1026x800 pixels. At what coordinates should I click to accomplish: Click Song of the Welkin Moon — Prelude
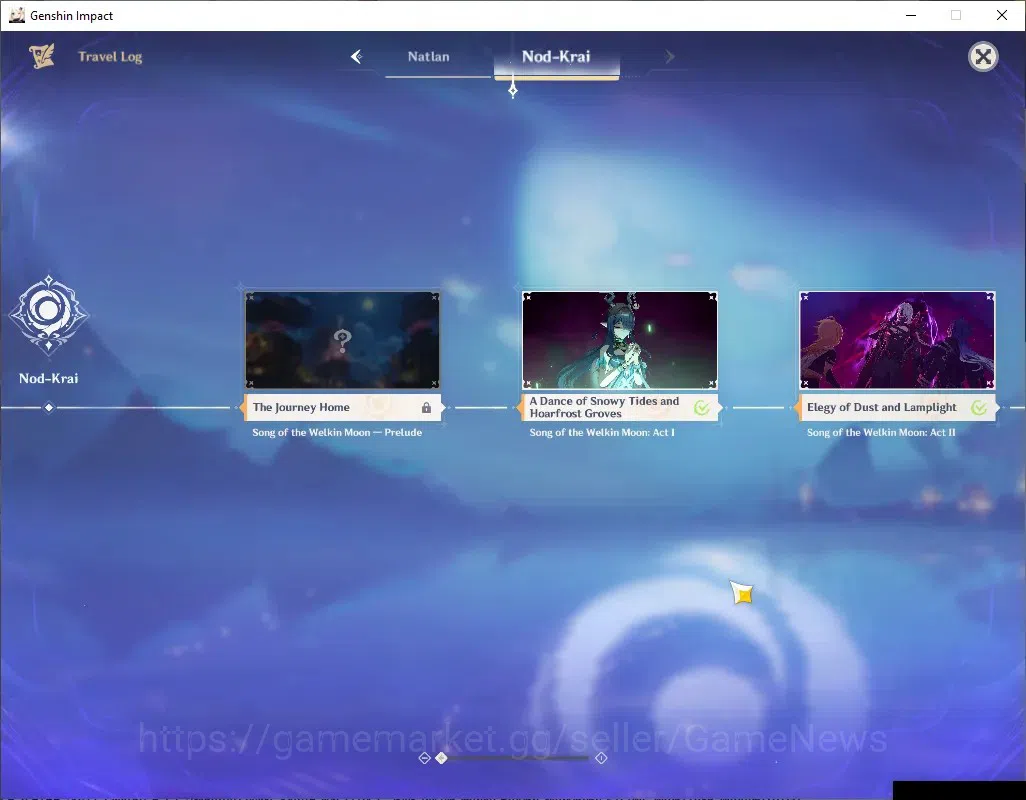pyautogui.click(x=337, y=432)
